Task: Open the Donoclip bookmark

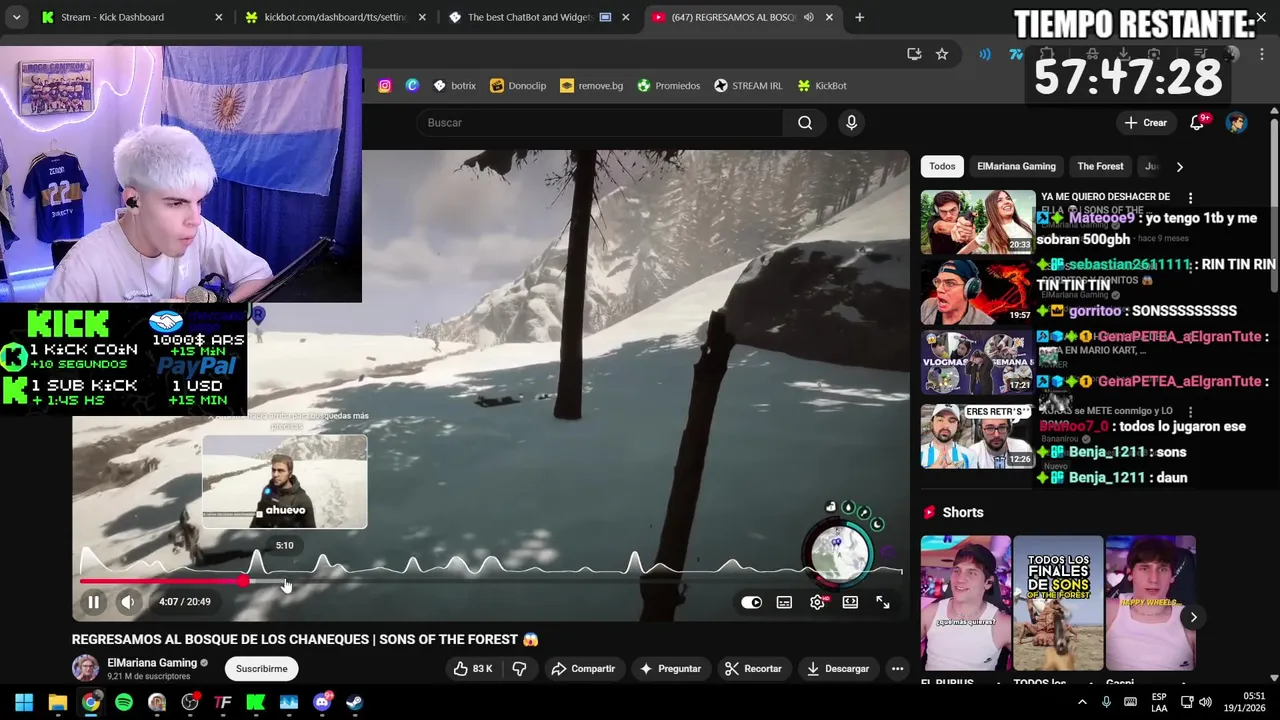Action: [x=518, y=86]
